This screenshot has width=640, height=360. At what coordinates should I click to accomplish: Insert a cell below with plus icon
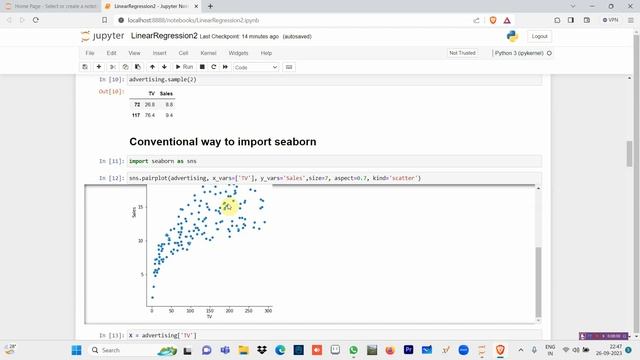(99, 67)
